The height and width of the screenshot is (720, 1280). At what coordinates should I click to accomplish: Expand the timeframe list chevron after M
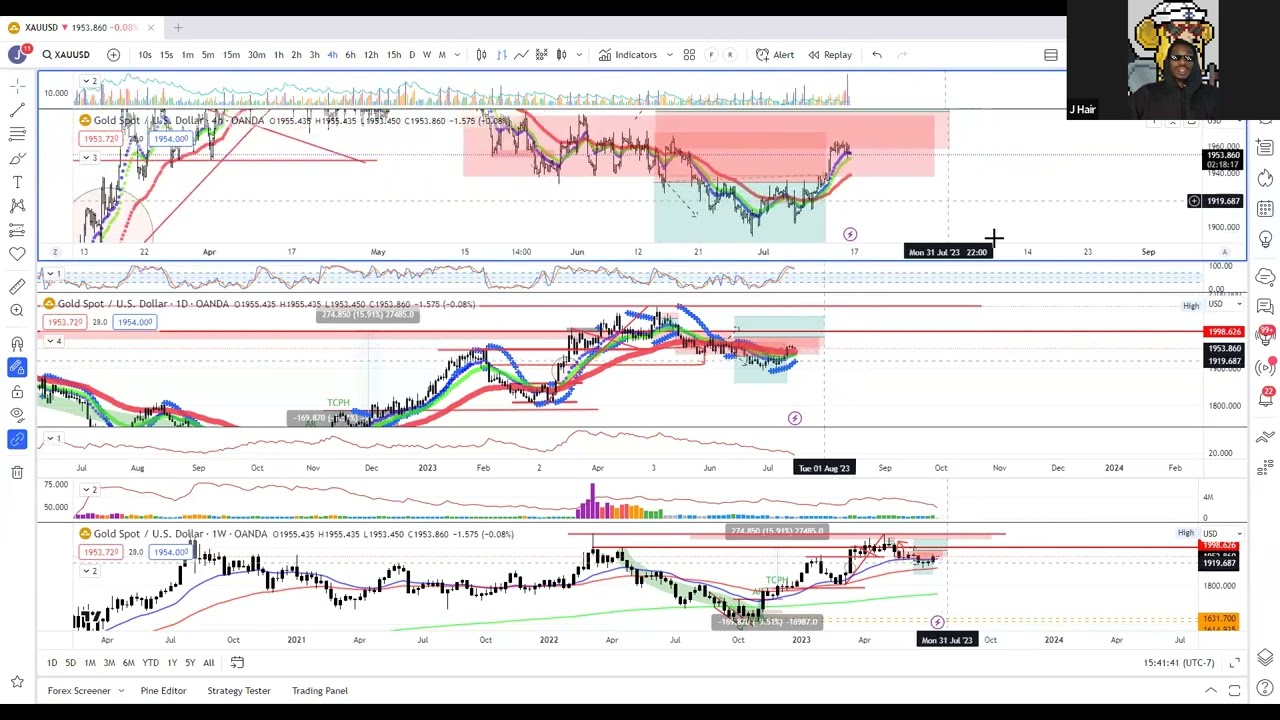458,55
